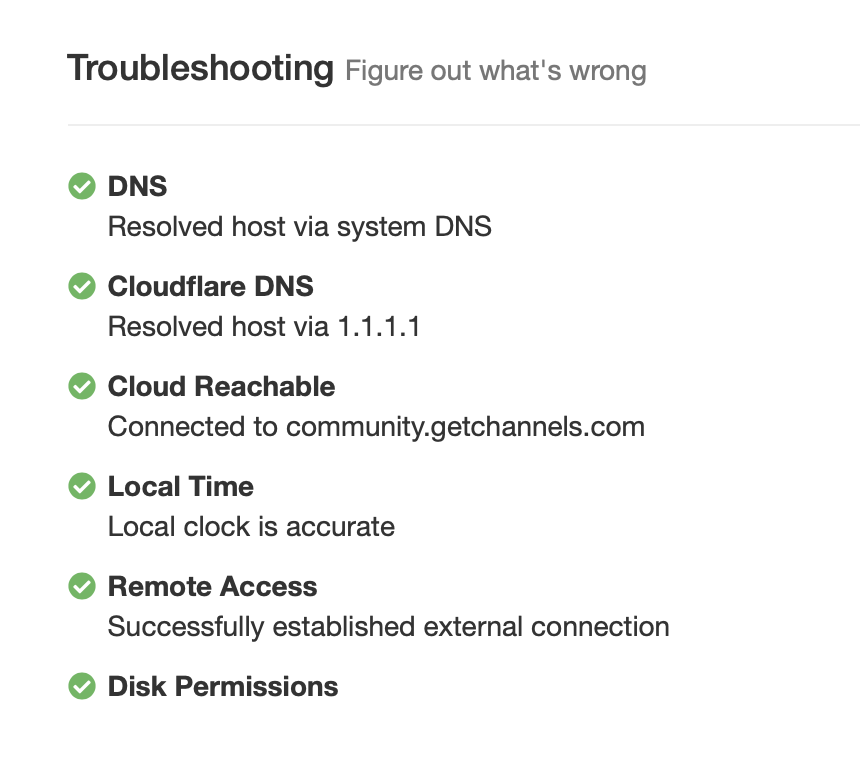Click the Local Time green check icon
This screenshot has width=860, height=758.
click(81, 487)
